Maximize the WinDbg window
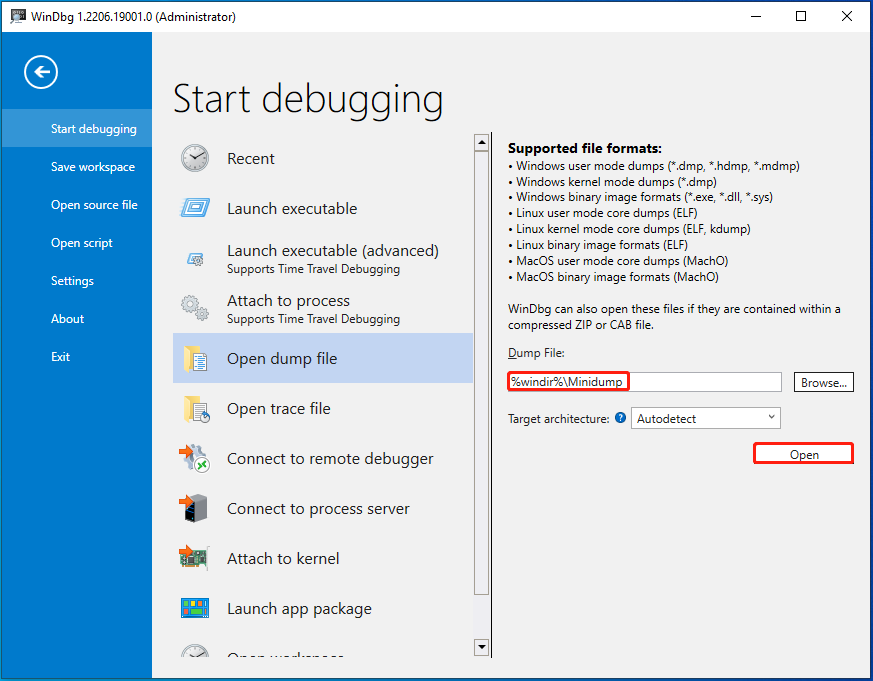The image size is (873, 681). tap(801, 16)
